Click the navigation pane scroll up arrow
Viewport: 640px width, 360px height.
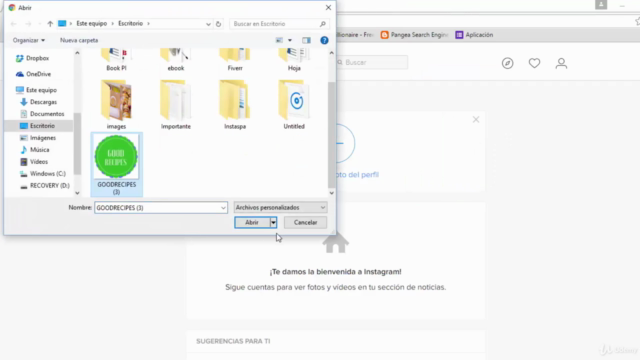click(77, 53)
